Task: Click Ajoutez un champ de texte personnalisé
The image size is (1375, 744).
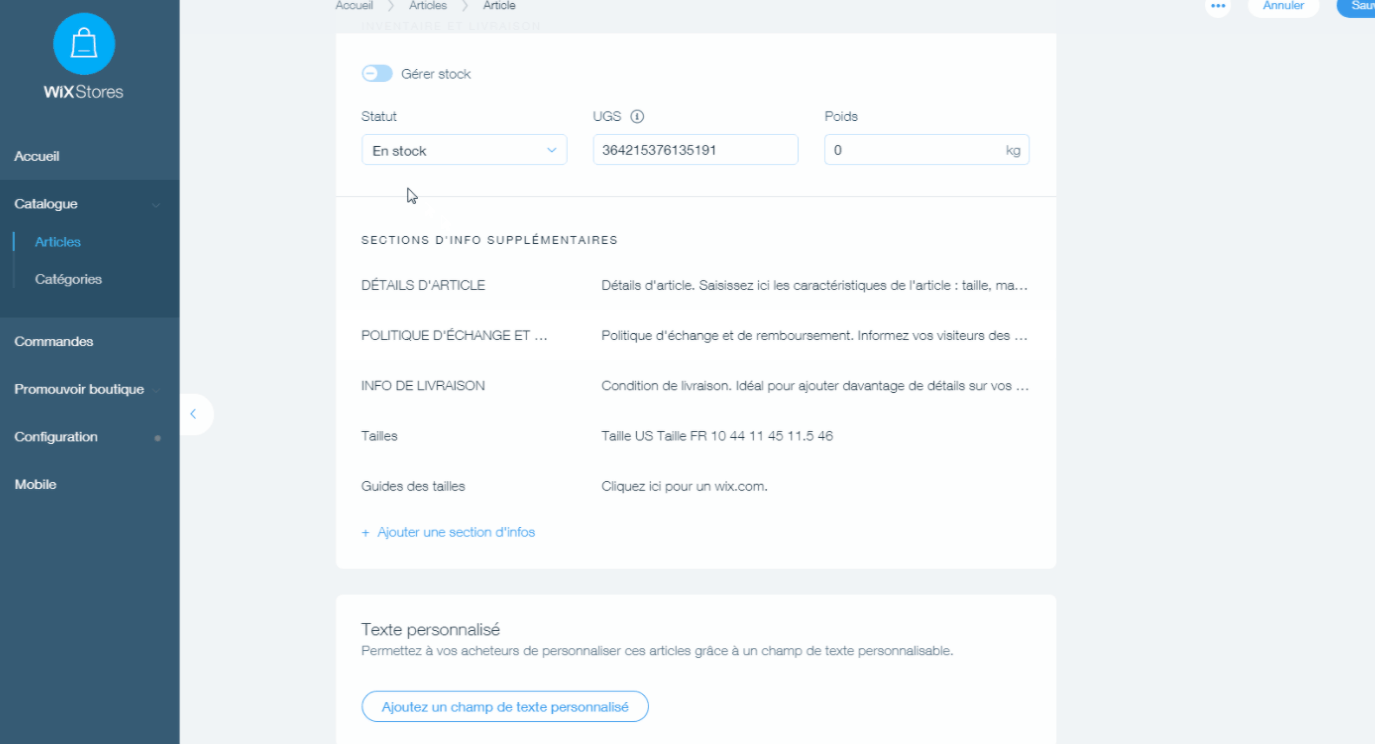Action: pyautogui.click(x=505, y=707)
